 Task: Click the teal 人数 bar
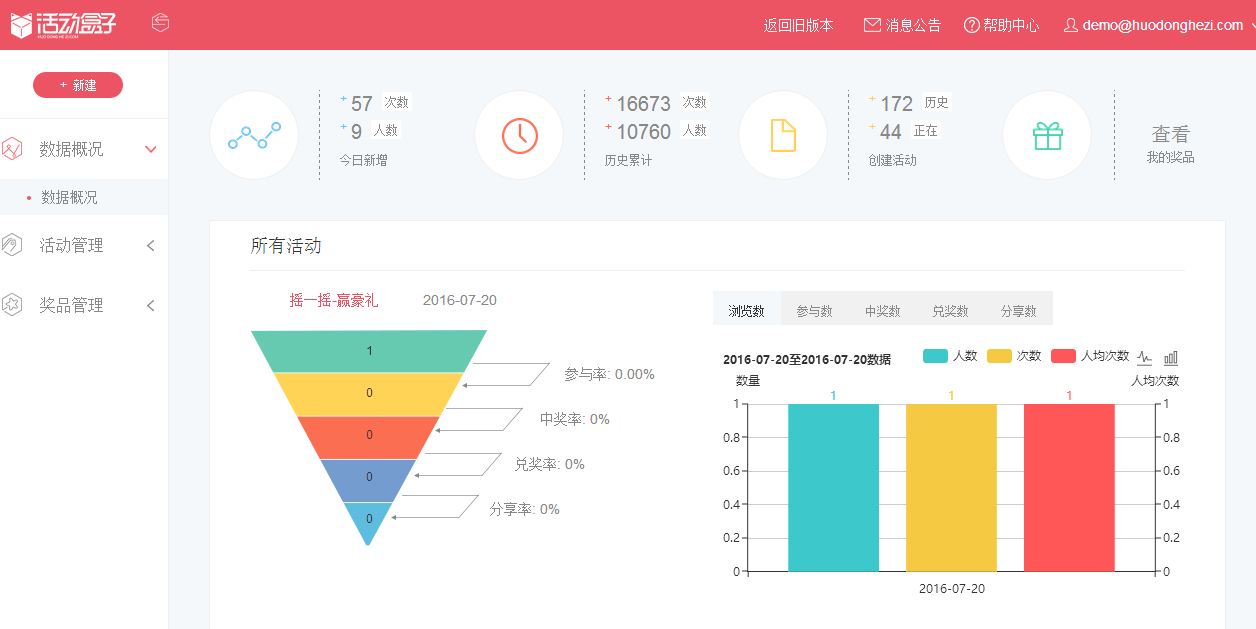(833, 487)
